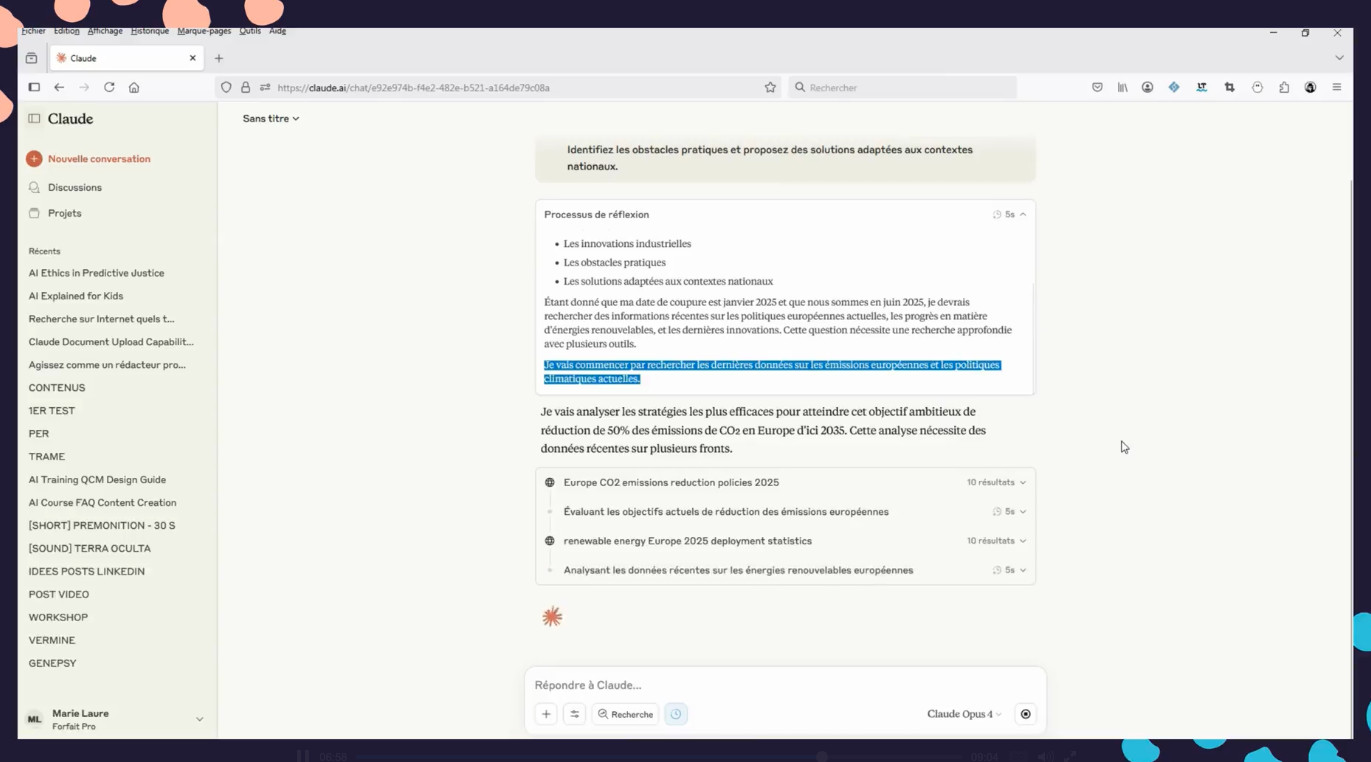
Task: Open Claude Document Upload Capabilit... chat
Action: point(111,342)
